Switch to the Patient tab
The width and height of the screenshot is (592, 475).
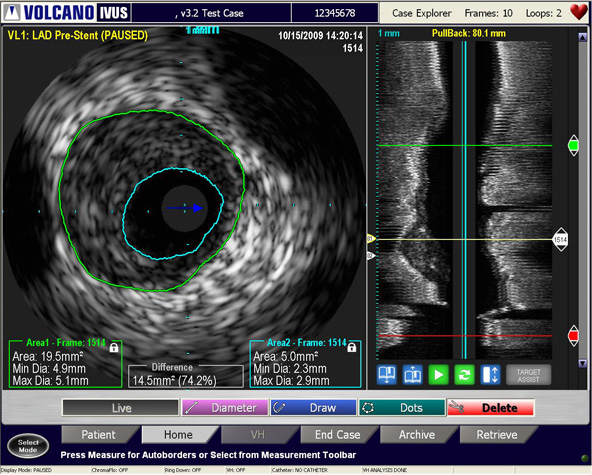pos(99,435)
